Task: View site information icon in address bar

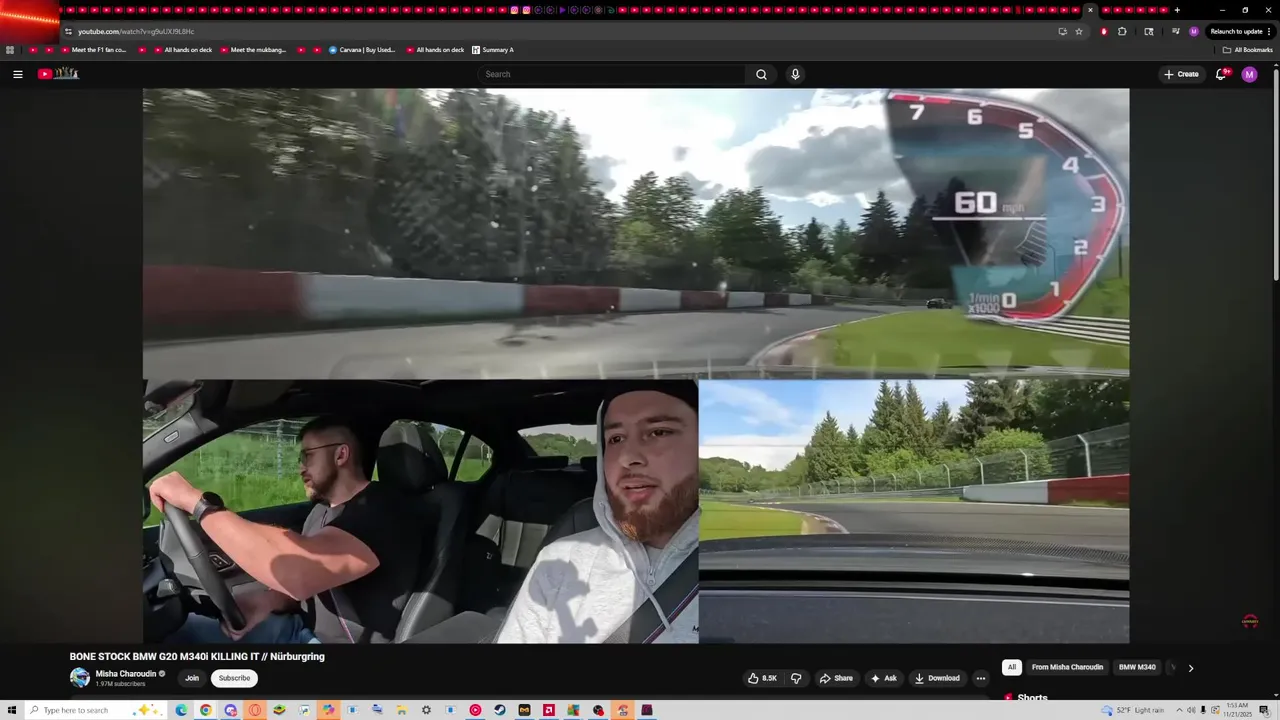Action: pos(68,31)
